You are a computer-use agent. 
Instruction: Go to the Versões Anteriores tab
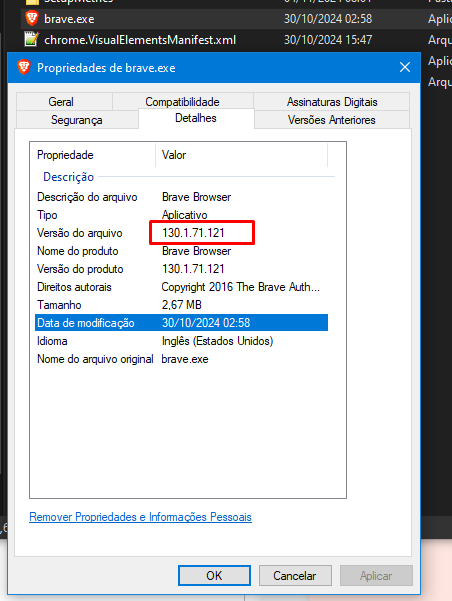[332, 120]
